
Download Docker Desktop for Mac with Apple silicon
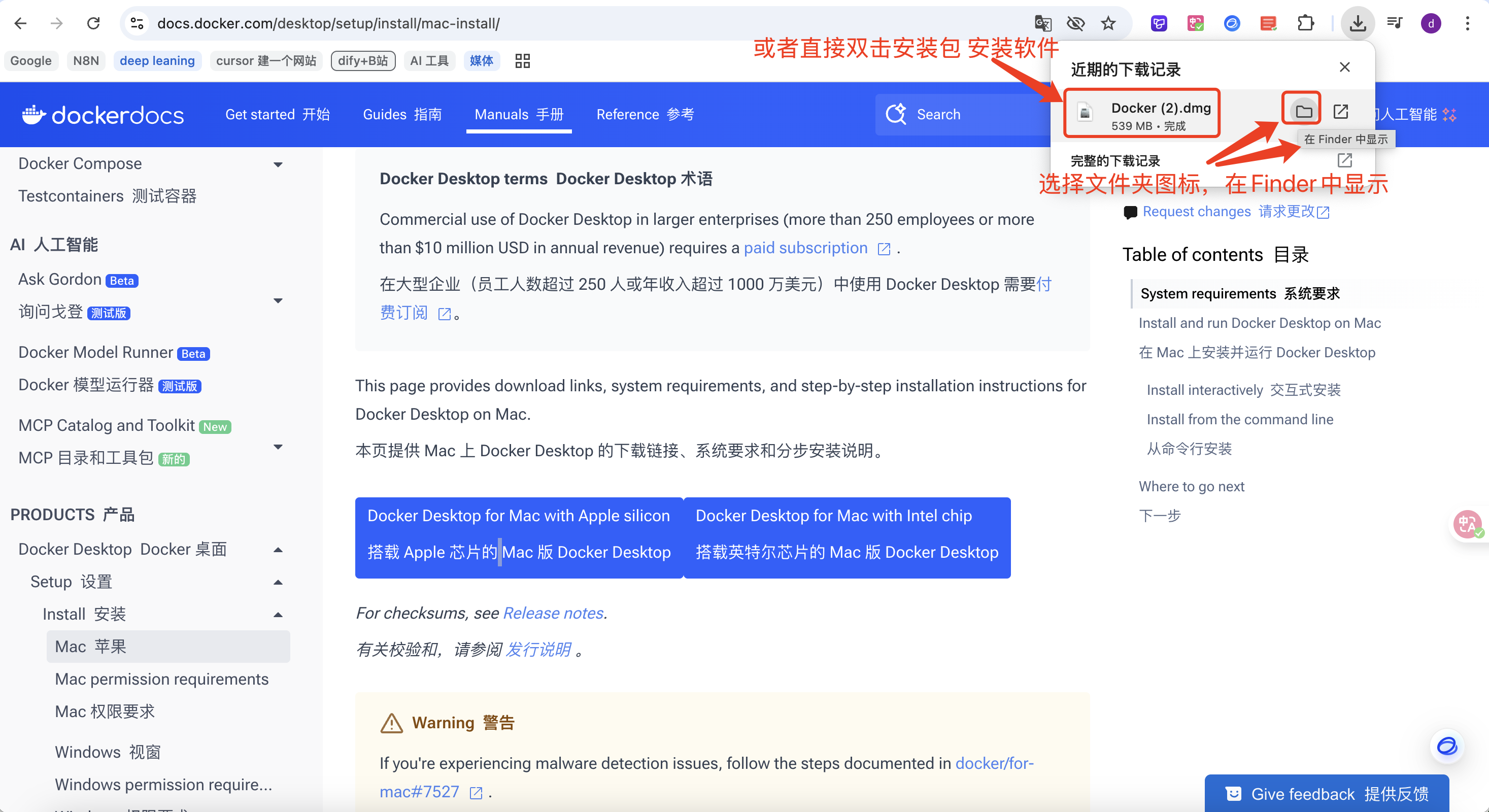(x=519, y=537)
